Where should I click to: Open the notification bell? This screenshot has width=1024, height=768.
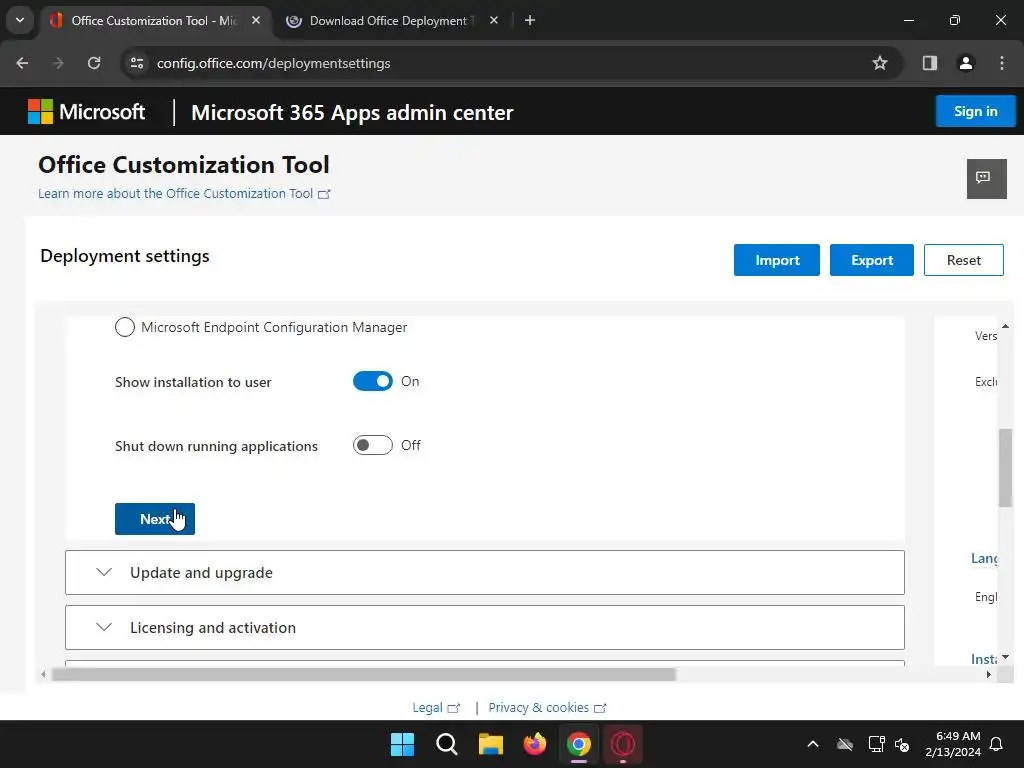pyautogui.click(x=997, y=744)
